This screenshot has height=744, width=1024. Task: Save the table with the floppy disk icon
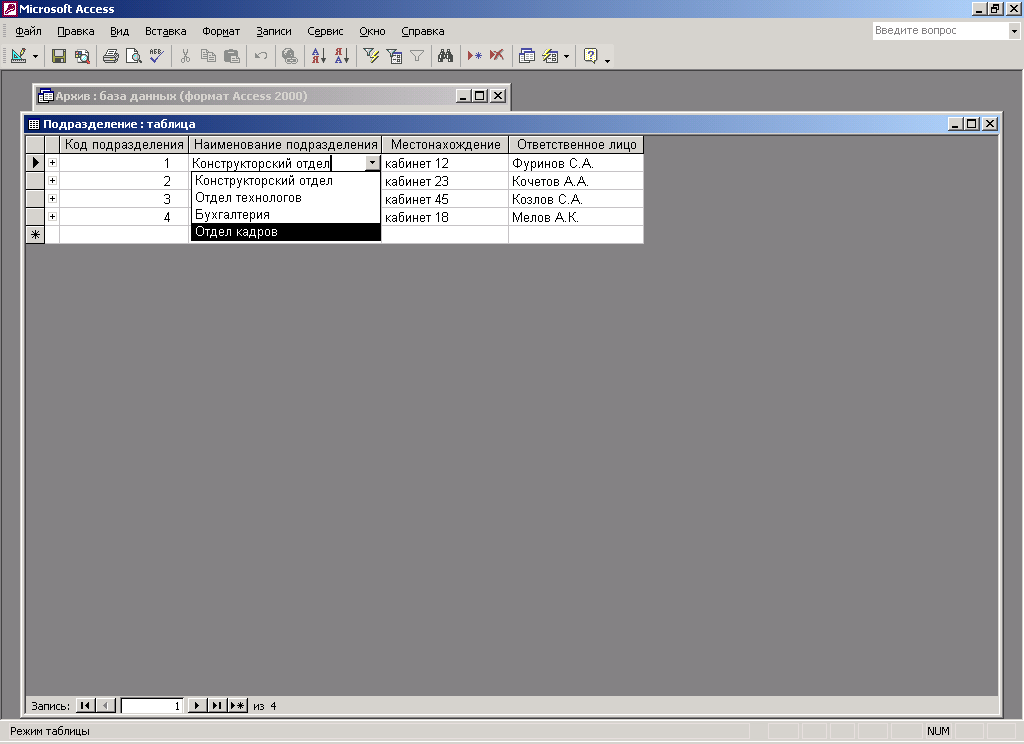[59, 56]
